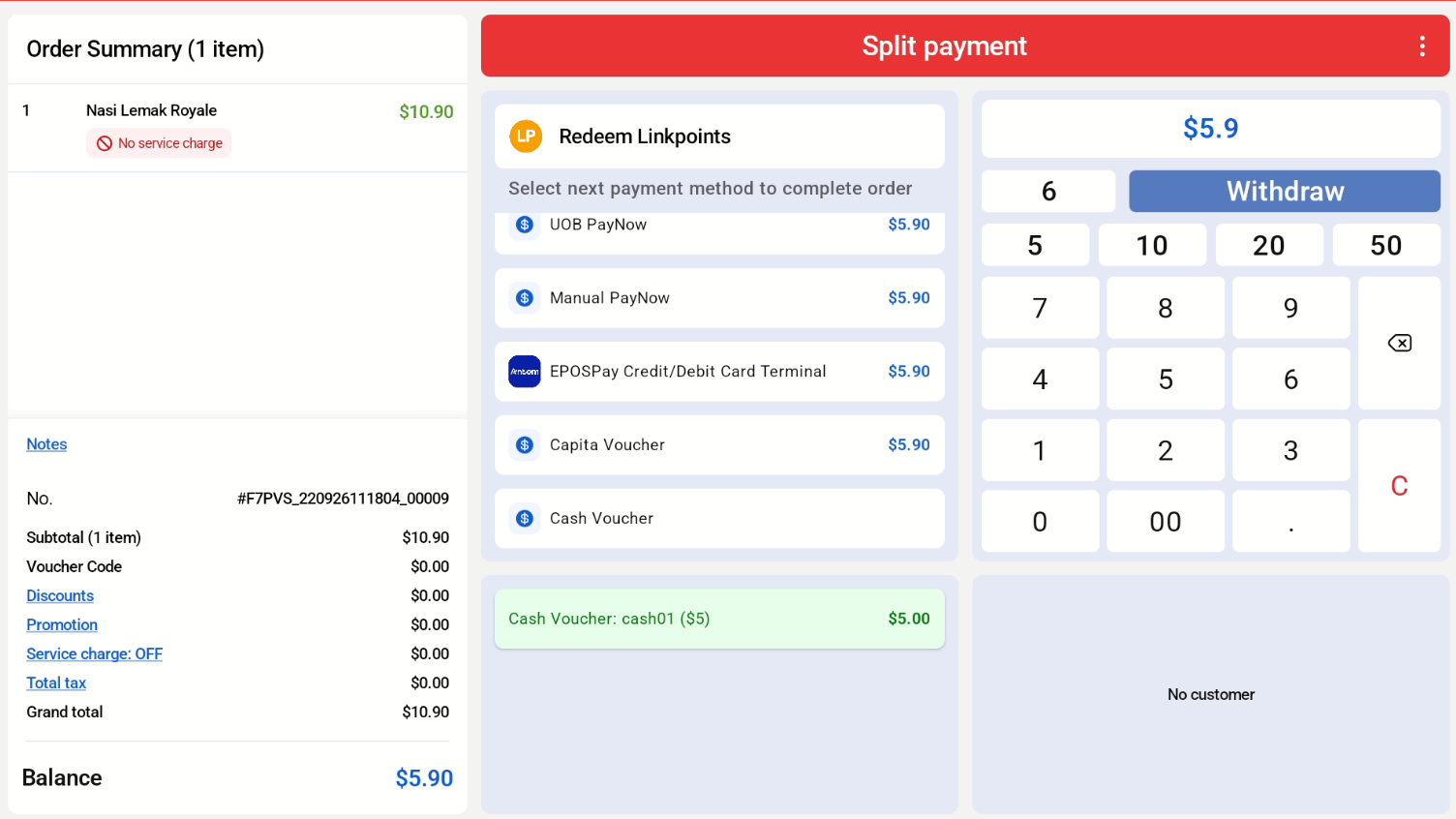
Task: Click the Withdraw button
Action: (1285, 192)
